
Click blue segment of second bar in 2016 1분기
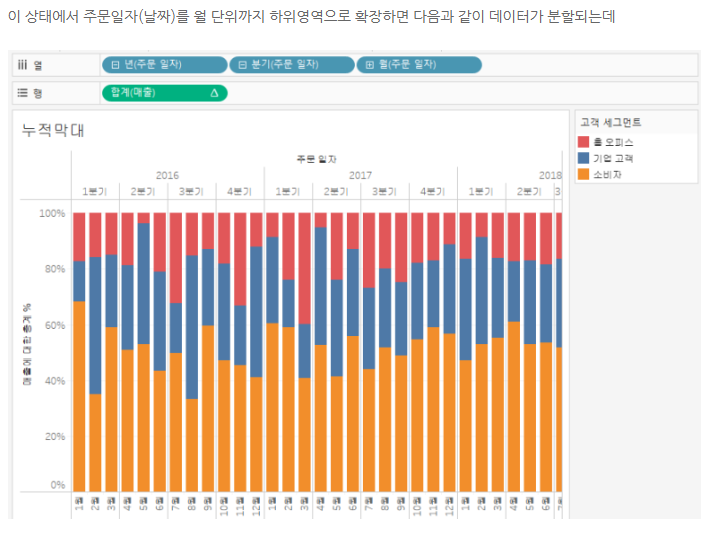[95, 325]
